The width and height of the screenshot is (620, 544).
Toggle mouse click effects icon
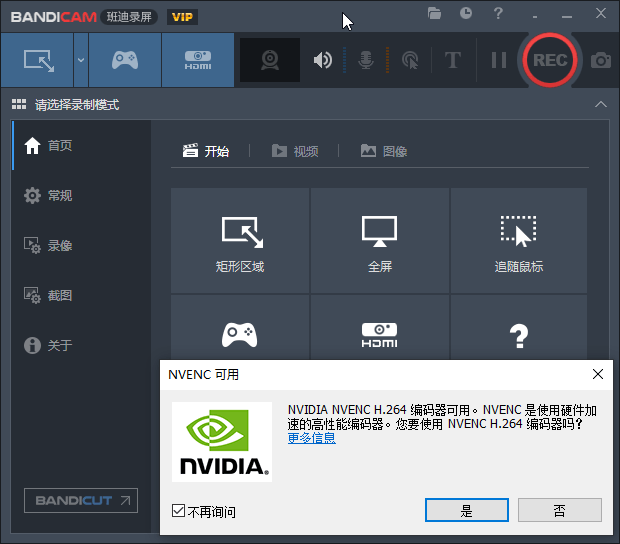click(410, 60)
